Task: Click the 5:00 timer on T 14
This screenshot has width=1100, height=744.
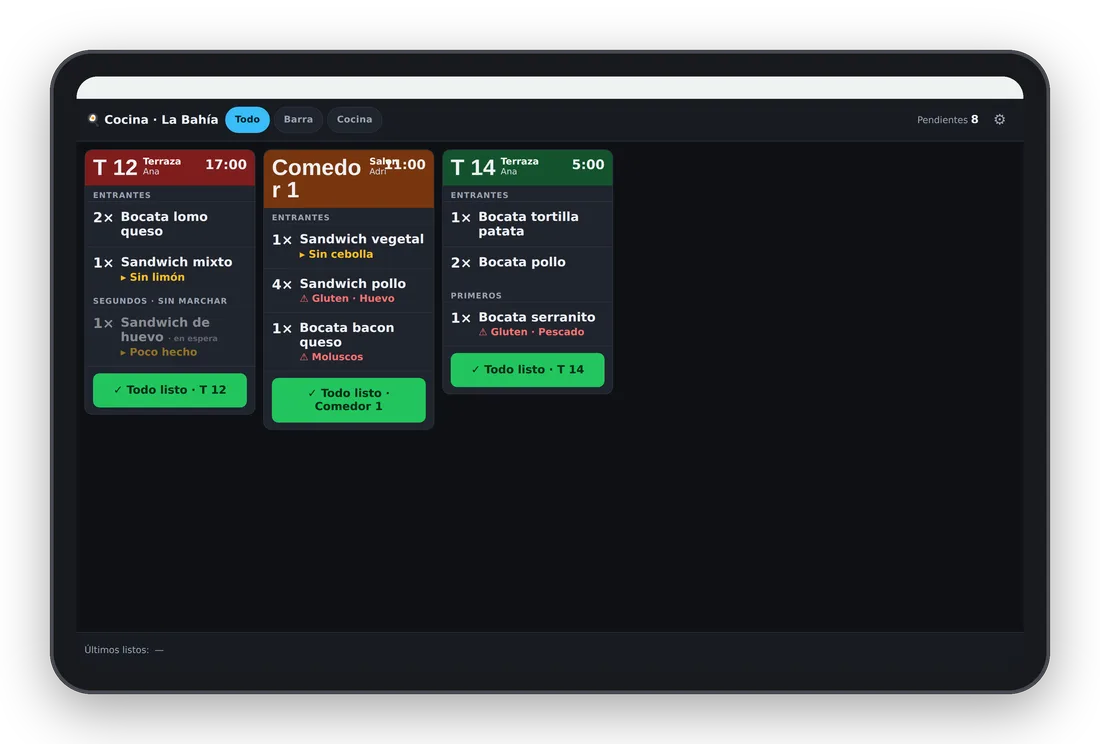Action: point(588,165)
